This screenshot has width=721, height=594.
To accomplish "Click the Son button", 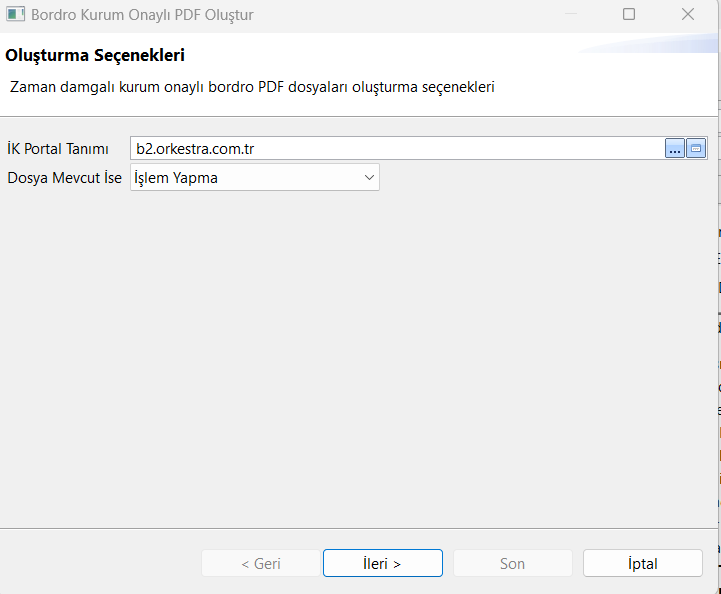I will tap(512, 563).
